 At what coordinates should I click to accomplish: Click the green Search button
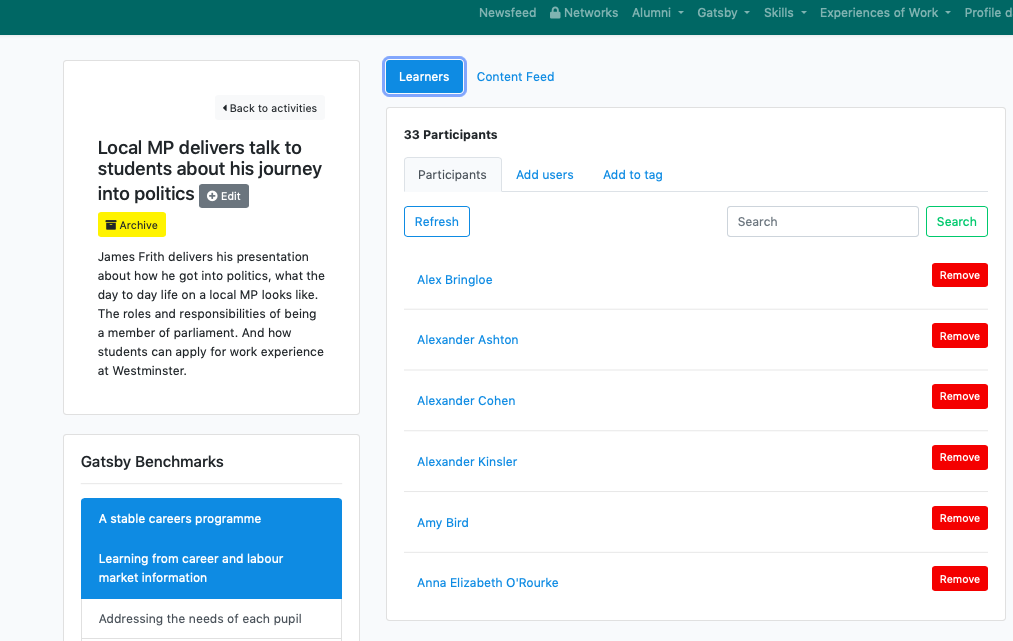coord(956,222)
